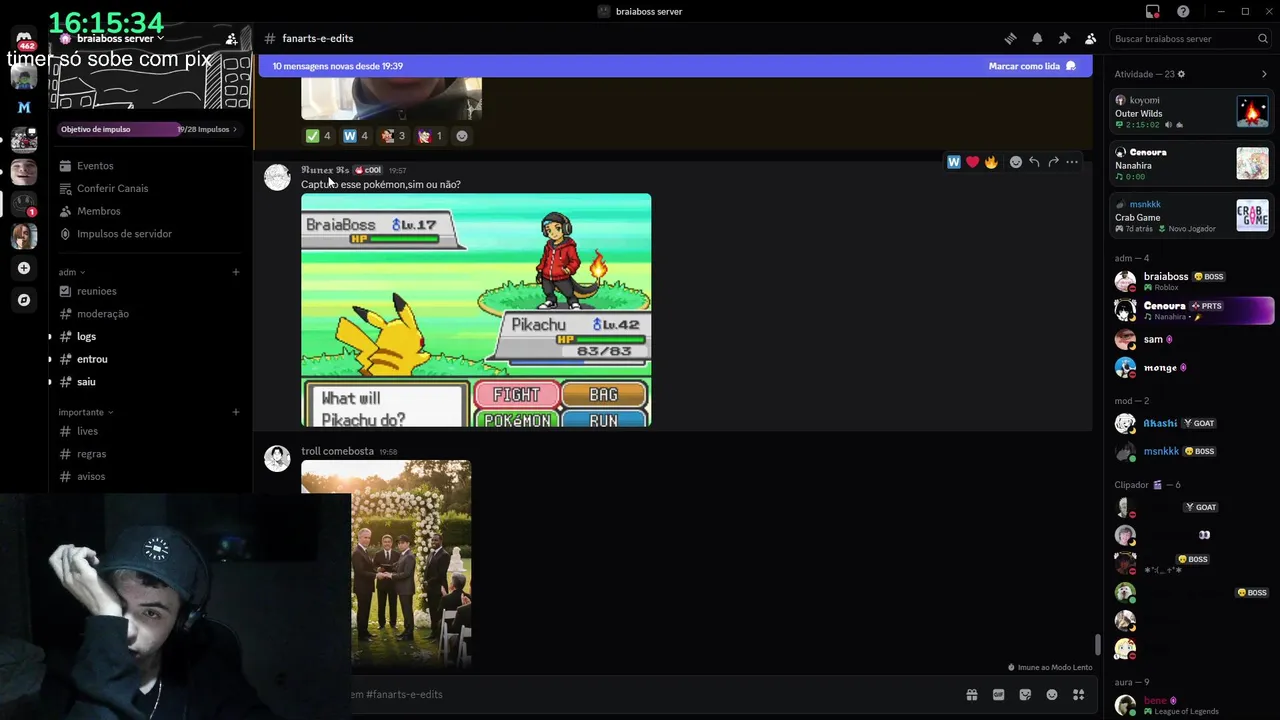Toggle the member list icon
This screenshot has width=1280, height=720.
(x=1090, y=39)
